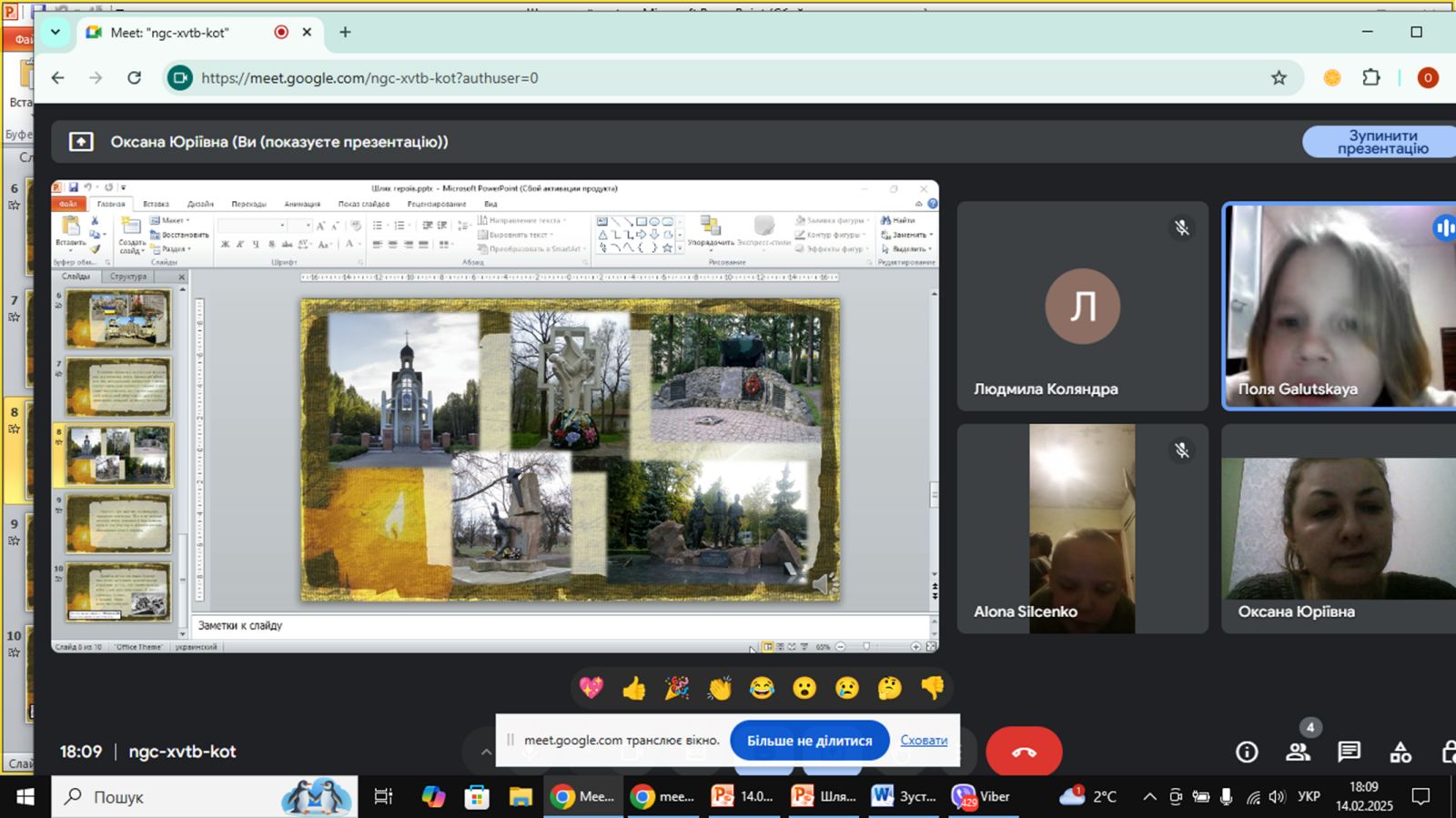This screenshot has height=818, width=1456.
Task: Open the Анимация tab in shared PowerPoint
Action: (302, 204)
